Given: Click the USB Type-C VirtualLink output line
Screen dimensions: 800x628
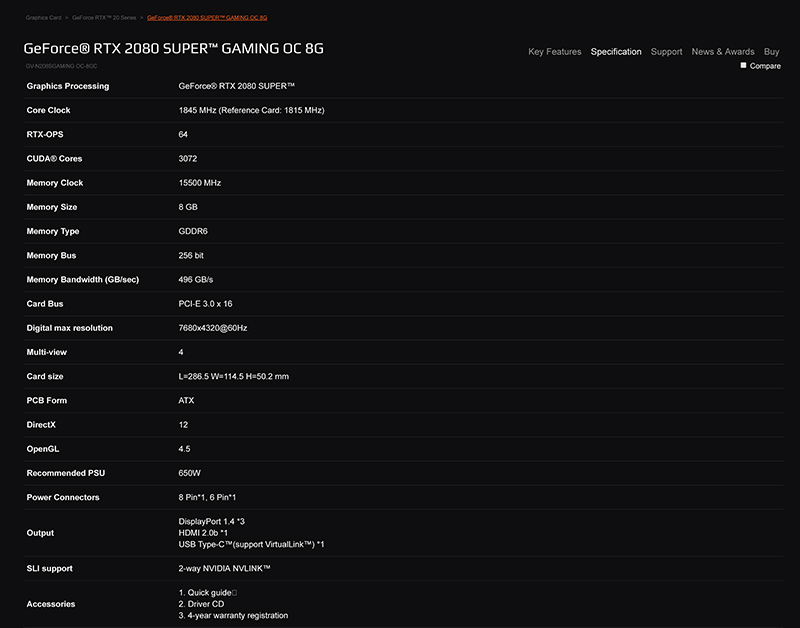Looking at the screenshot, I should tap(251, 545).
